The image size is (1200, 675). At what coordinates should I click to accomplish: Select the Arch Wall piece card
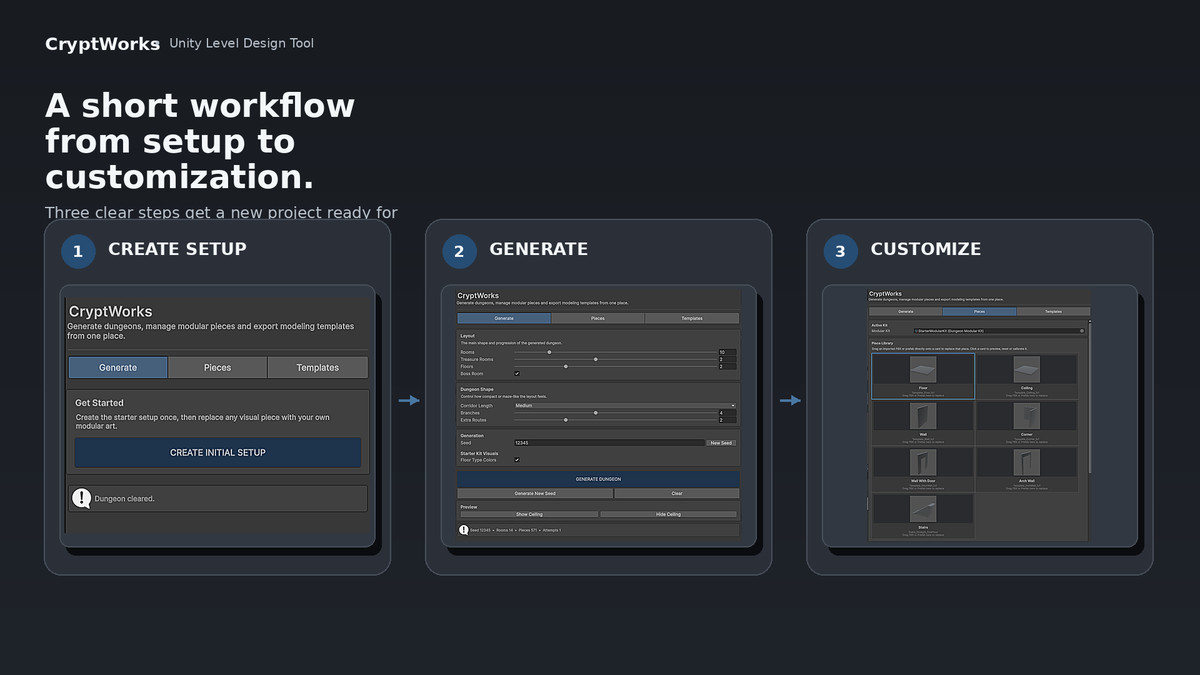pos(1027,469)
